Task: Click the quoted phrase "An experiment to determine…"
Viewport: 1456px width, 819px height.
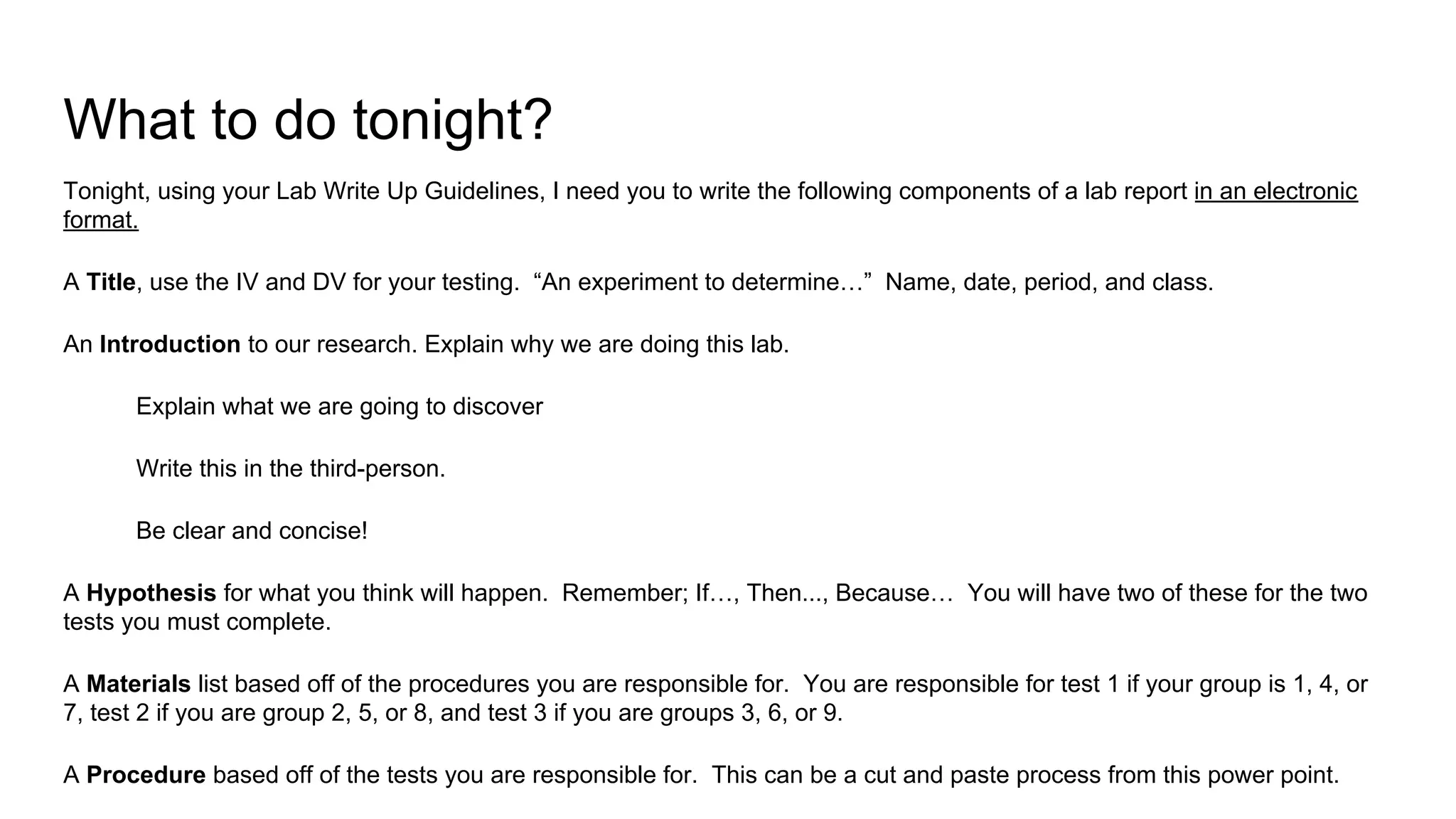Action: coord(702,282)
